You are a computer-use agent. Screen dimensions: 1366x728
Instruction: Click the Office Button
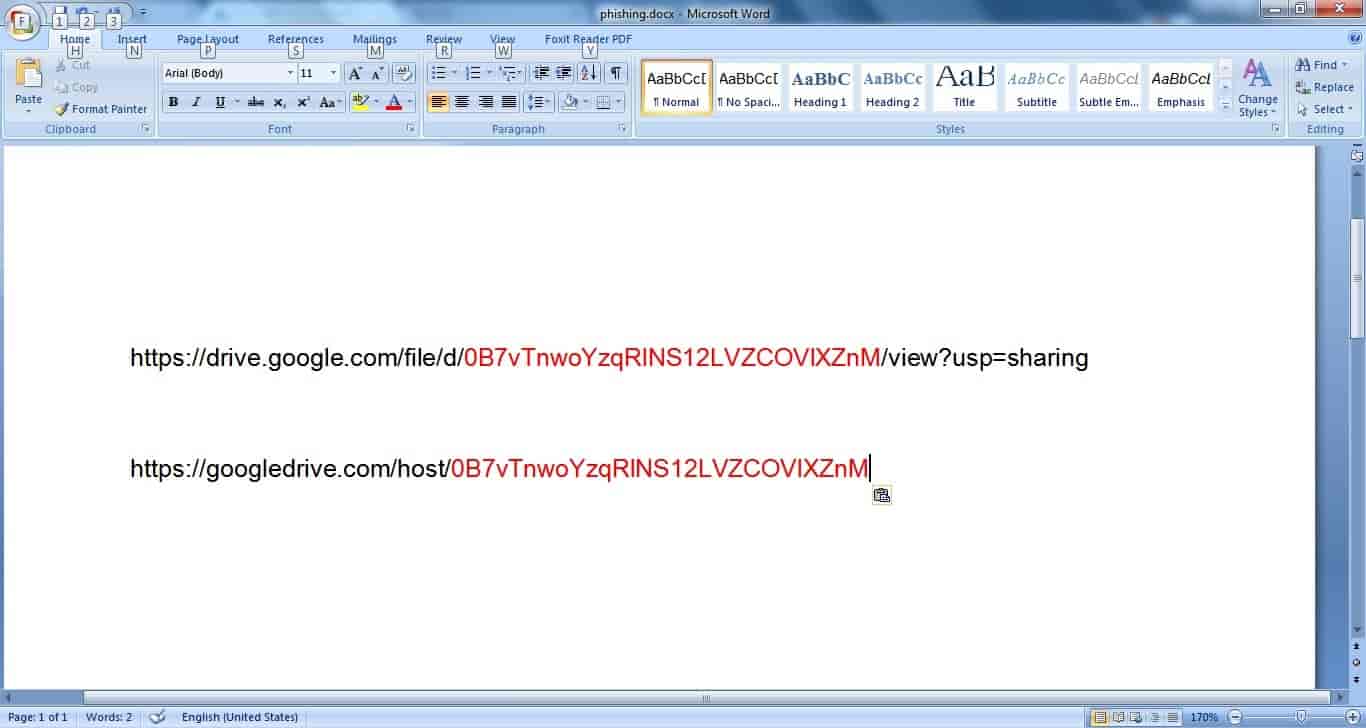[x=22, y=20]
